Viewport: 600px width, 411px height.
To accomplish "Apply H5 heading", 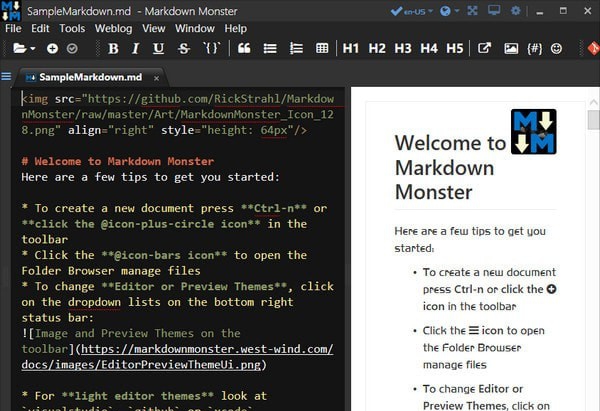I will coord(455,49).
